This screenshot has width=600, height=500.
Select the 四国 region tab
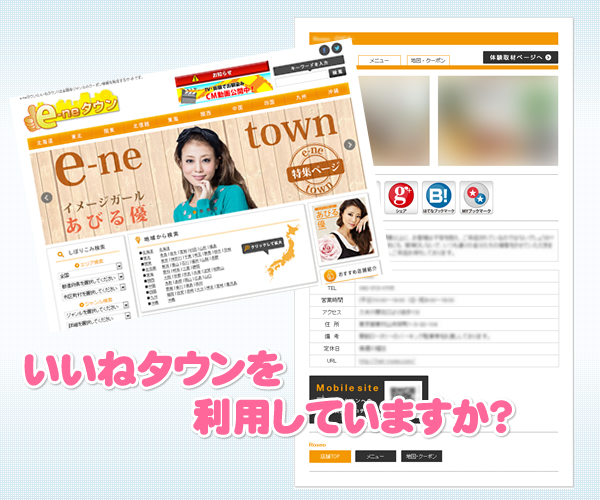269,102
